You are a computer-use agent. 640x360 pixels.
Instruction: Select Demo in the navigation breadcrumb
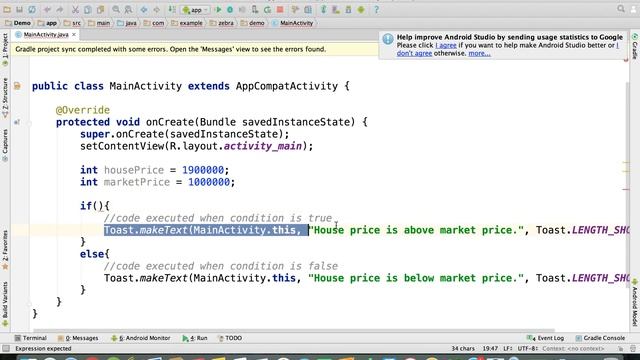coord(18,23)
